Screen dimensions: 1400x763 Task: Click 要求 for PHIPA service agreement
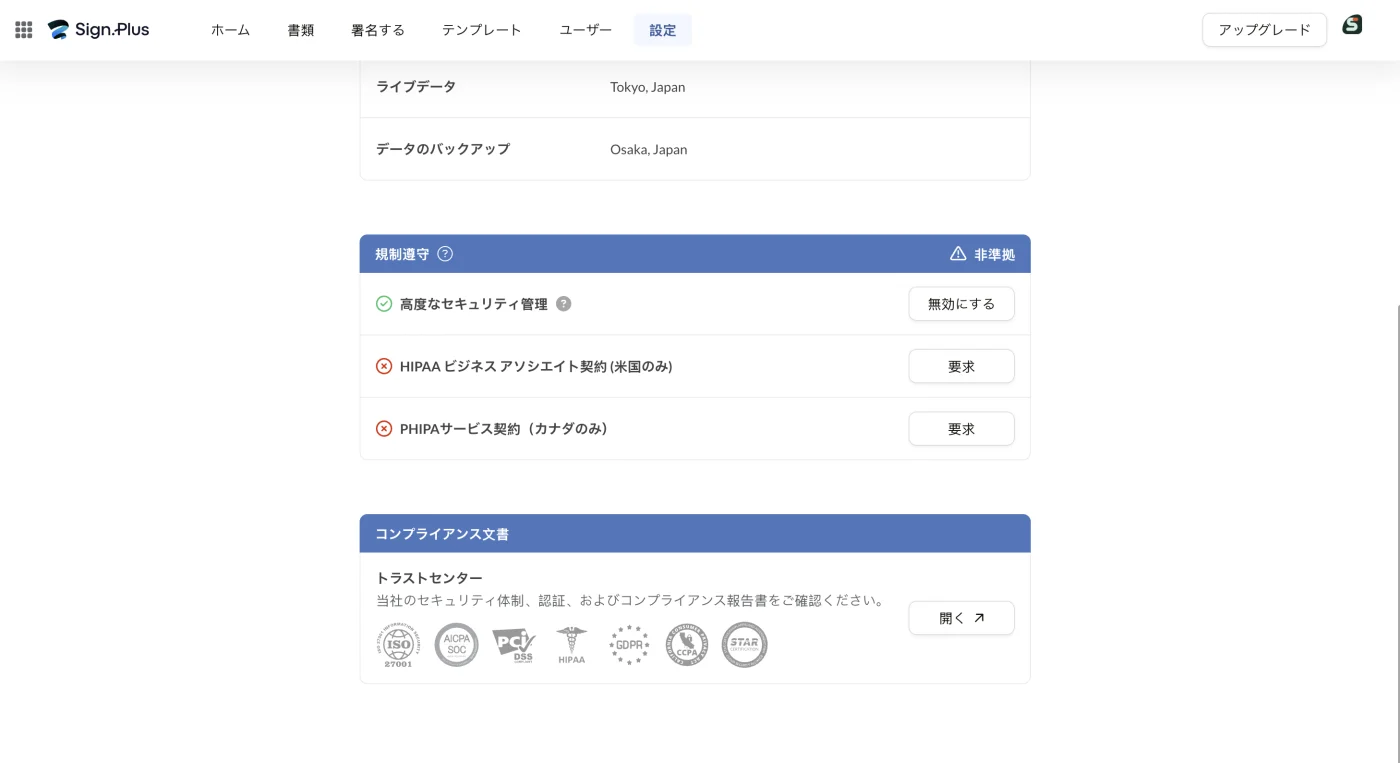961,429
